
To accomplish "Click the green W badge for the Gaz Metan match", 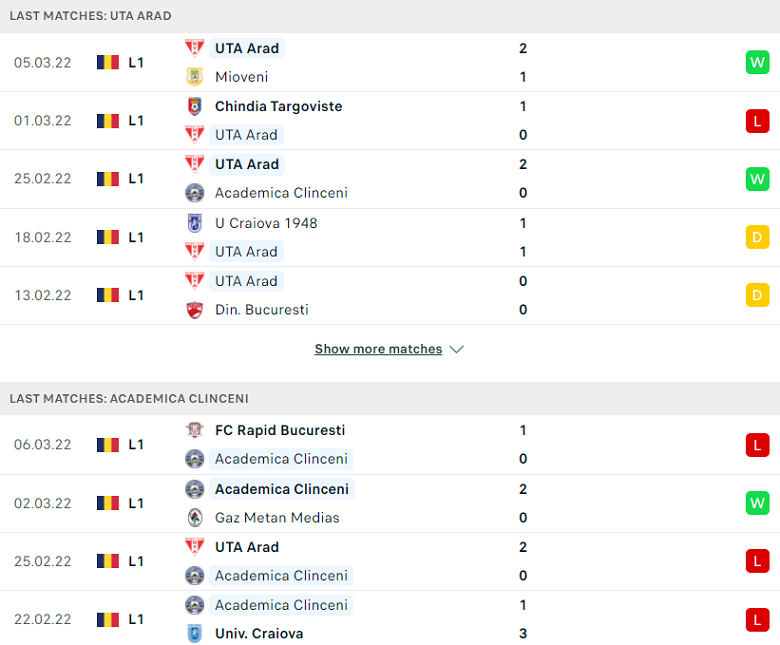I will coord(757,503).
